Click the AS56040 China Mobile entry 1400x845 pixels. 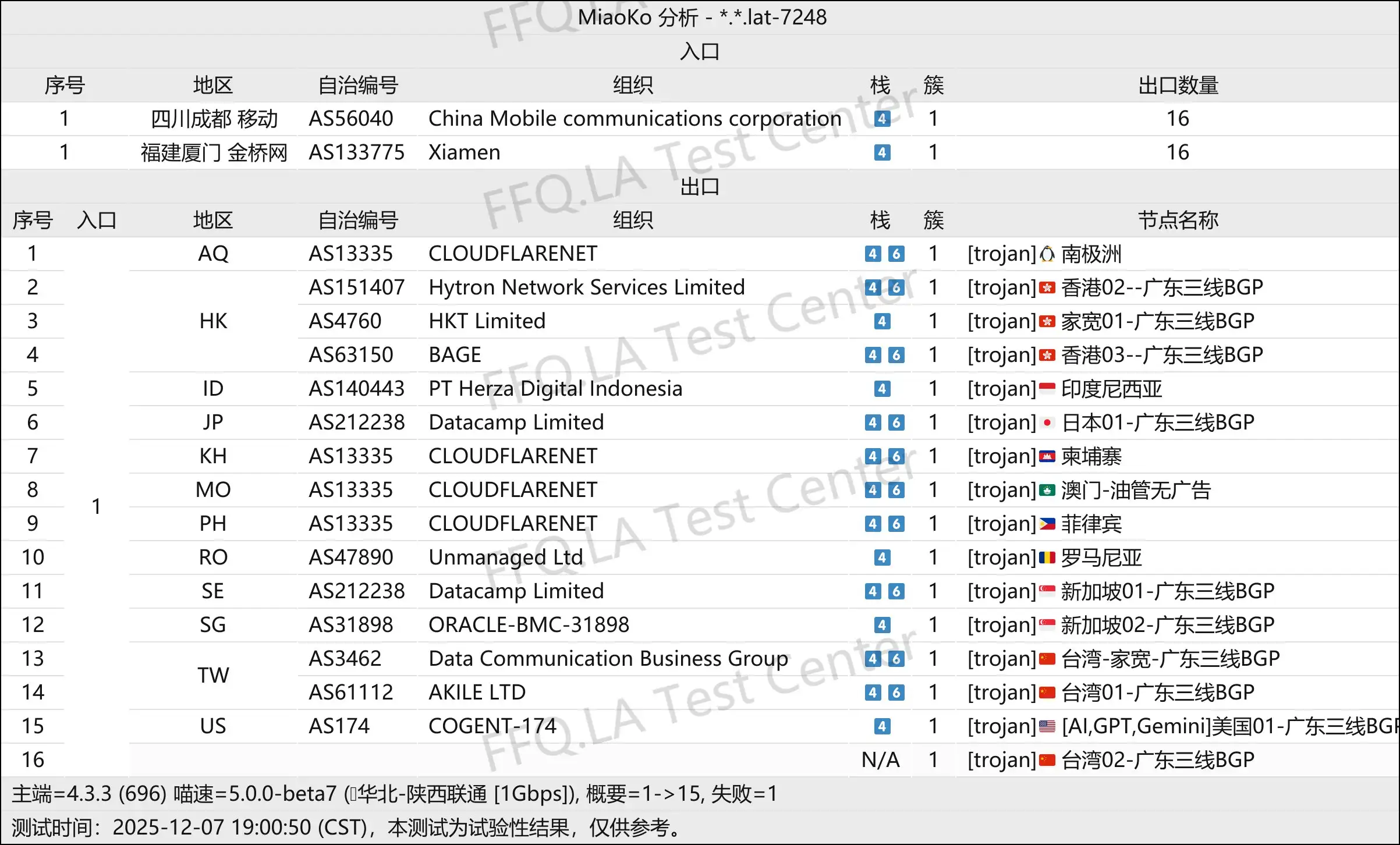click(353, 119)
